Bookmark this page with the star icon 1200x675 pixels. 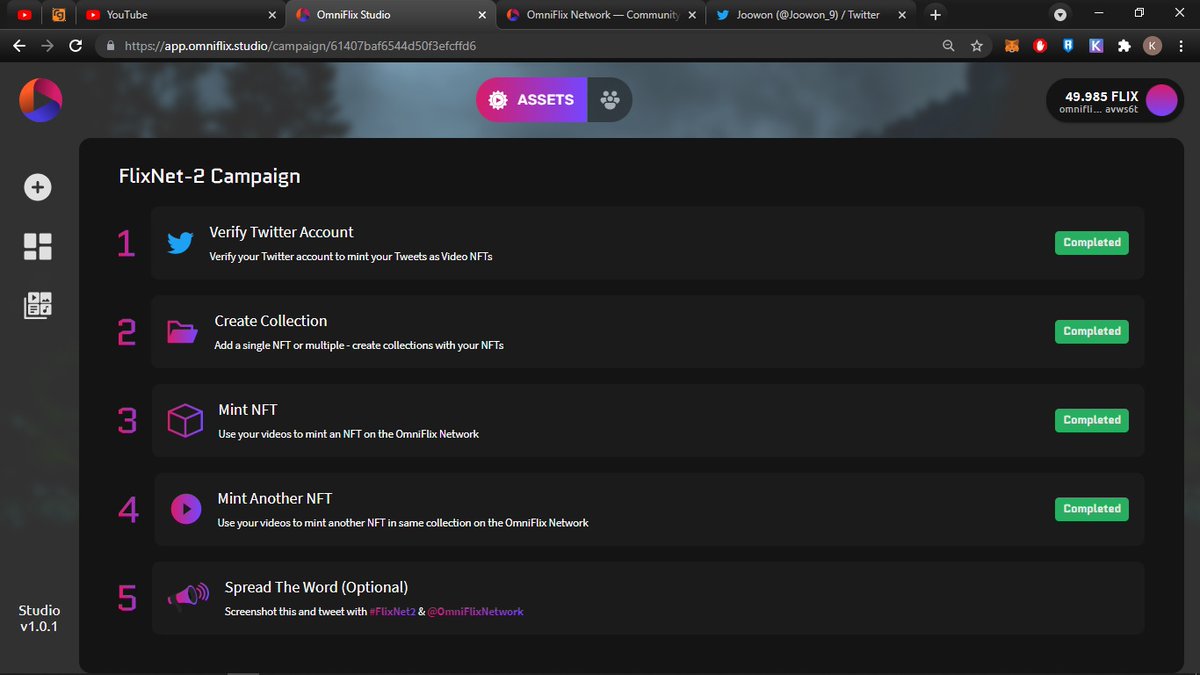[x=977, y=46]
